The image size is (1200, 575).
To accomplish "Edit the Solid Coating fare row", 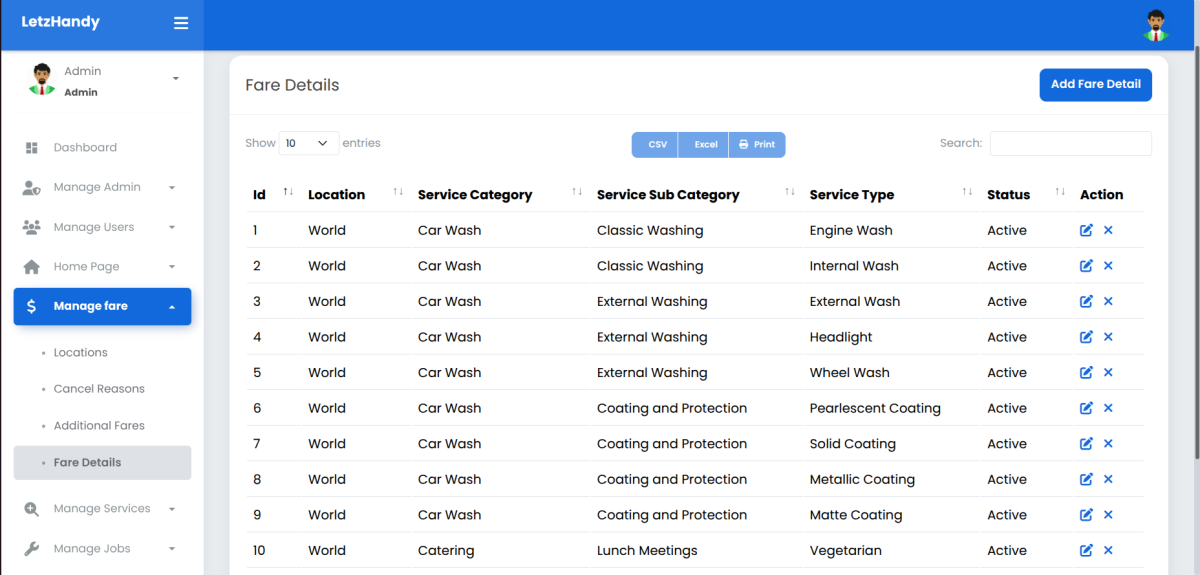I will [1086, 443].
